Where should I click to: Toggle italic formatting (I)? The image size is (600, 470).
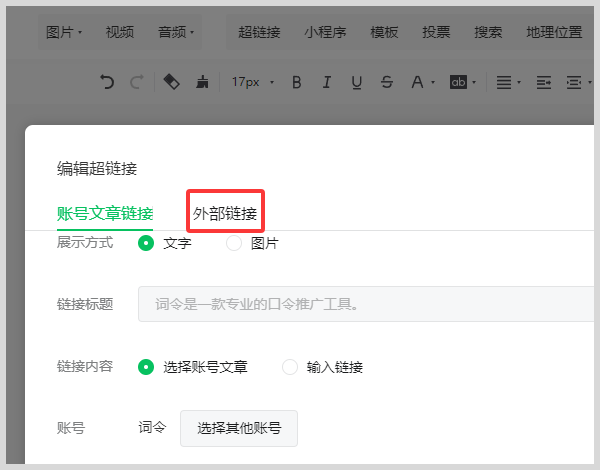(326, 82)
